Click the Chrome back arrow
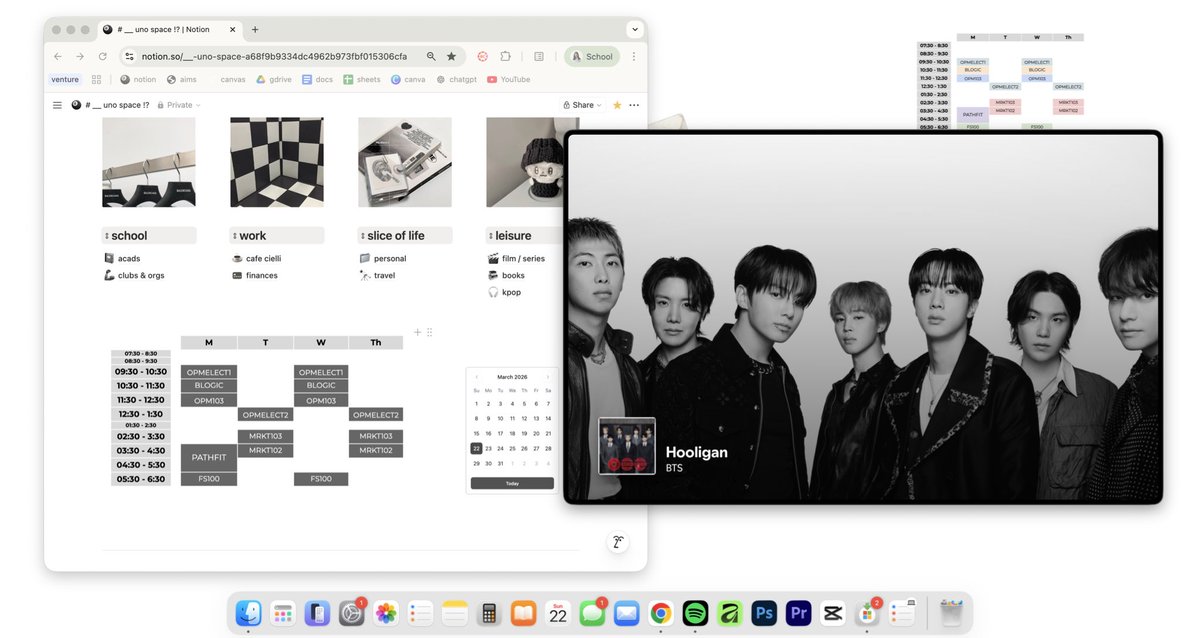The width and height of the screenshot is (1200, 638). point(57,57)
